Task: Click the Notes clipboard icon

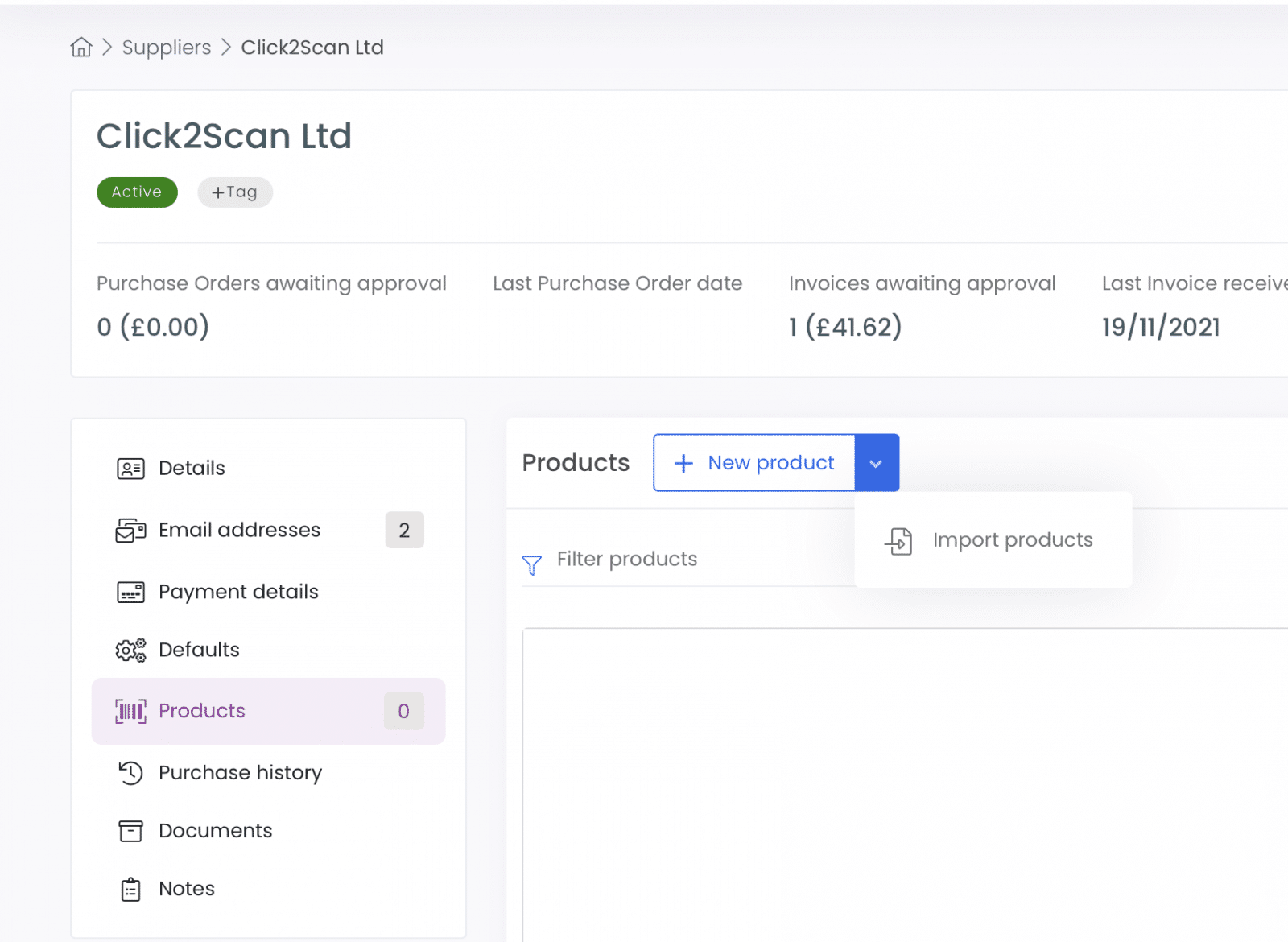Action: coord(130,890)
